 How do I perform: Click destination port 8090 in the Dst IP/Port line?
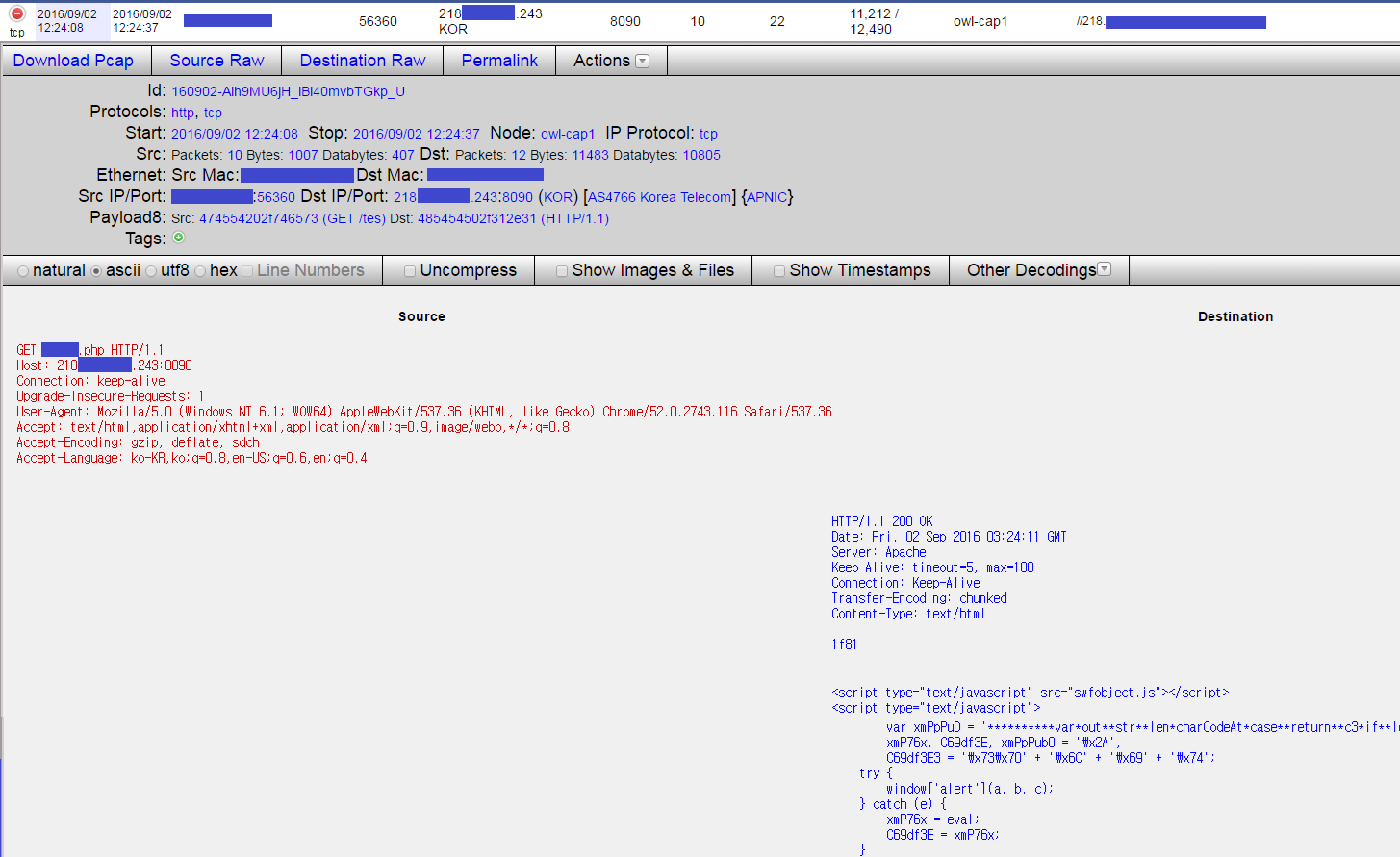(518, 197)
